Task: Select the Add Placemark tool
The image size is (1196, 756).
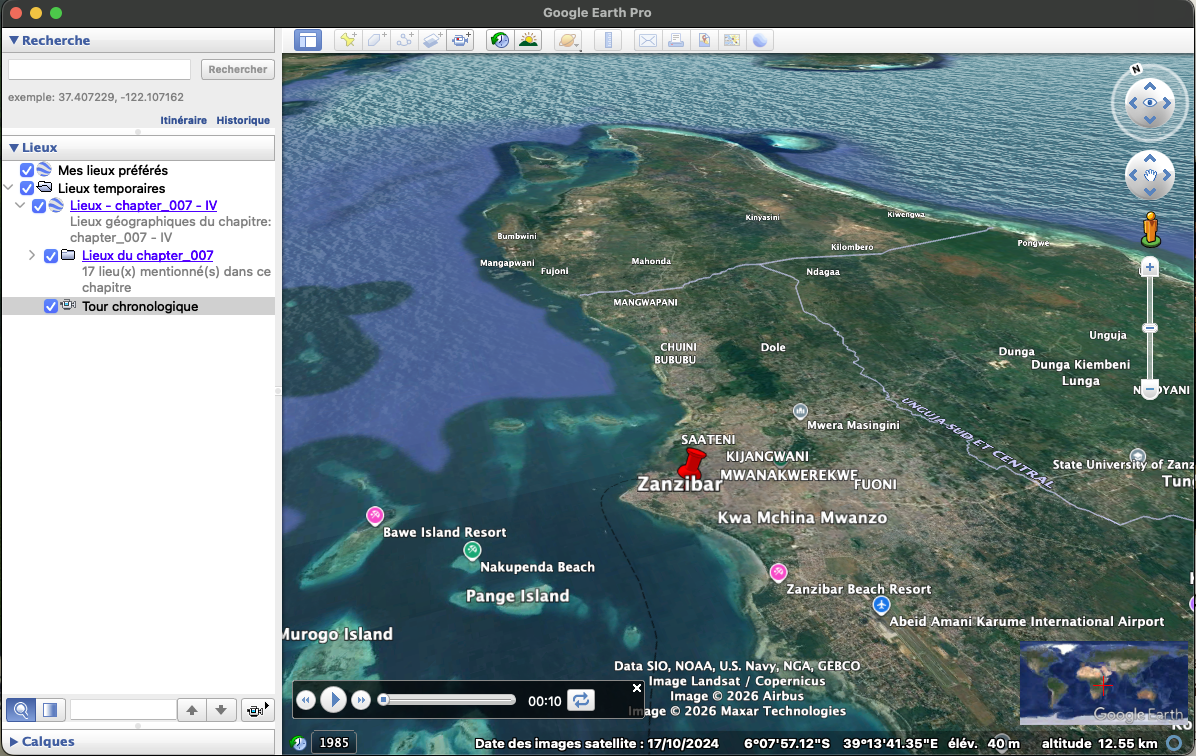Action: coord(348,39)
